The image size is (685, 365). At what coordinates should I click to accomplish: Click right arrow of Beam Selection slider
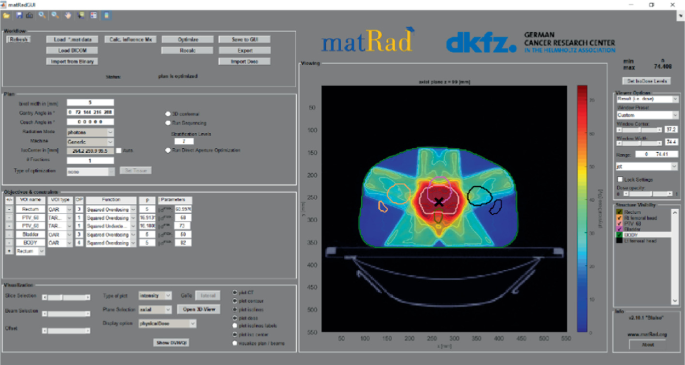pos(88,314)
